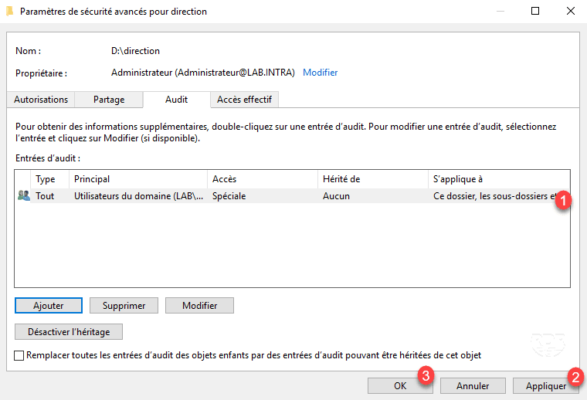Click the folder icon in the title bar
This screenshot has width=587, height=400.
[x=9, y=11]
